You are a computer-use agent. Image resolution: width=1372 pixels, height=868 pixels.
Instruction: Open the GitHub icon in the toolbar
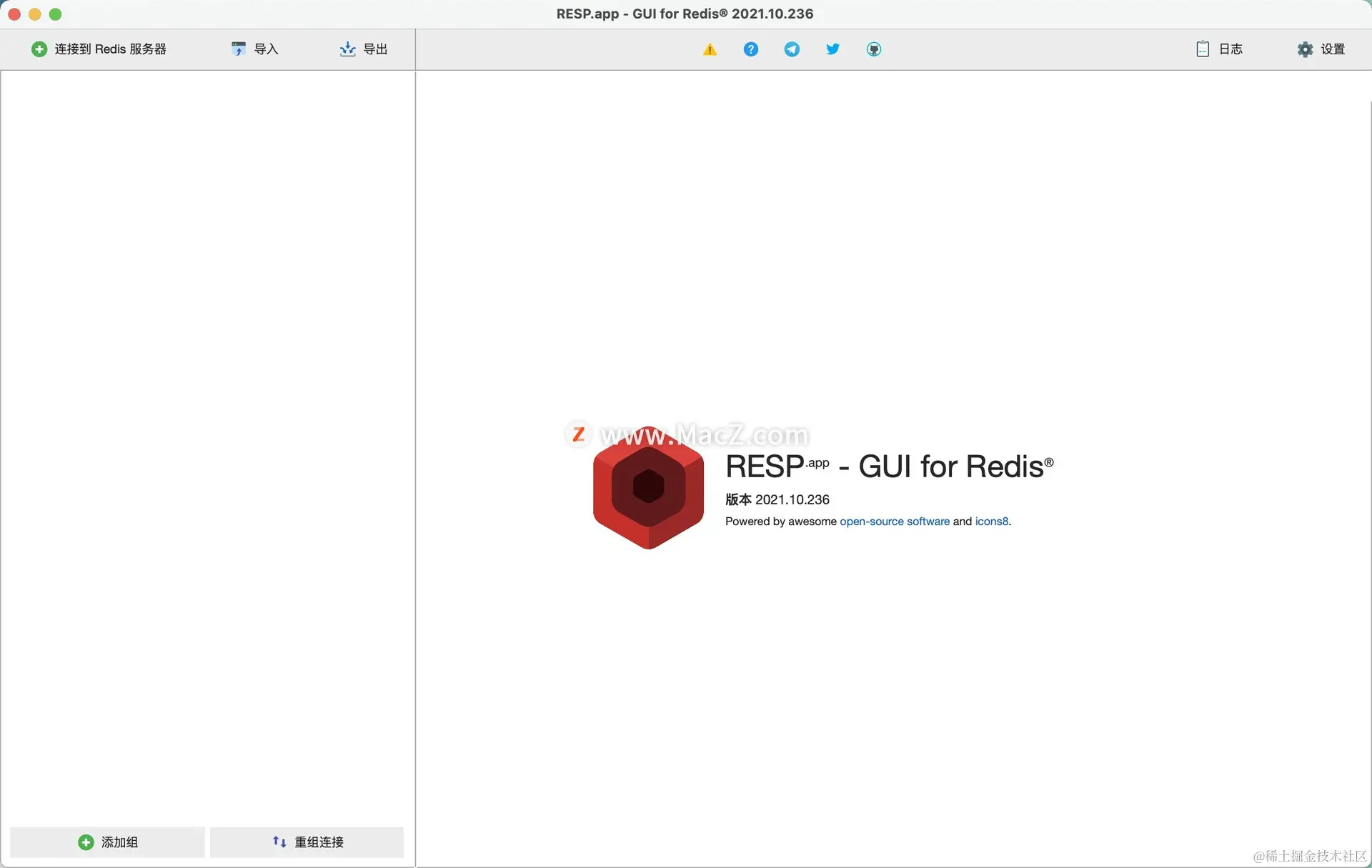(x=874, y=49)
